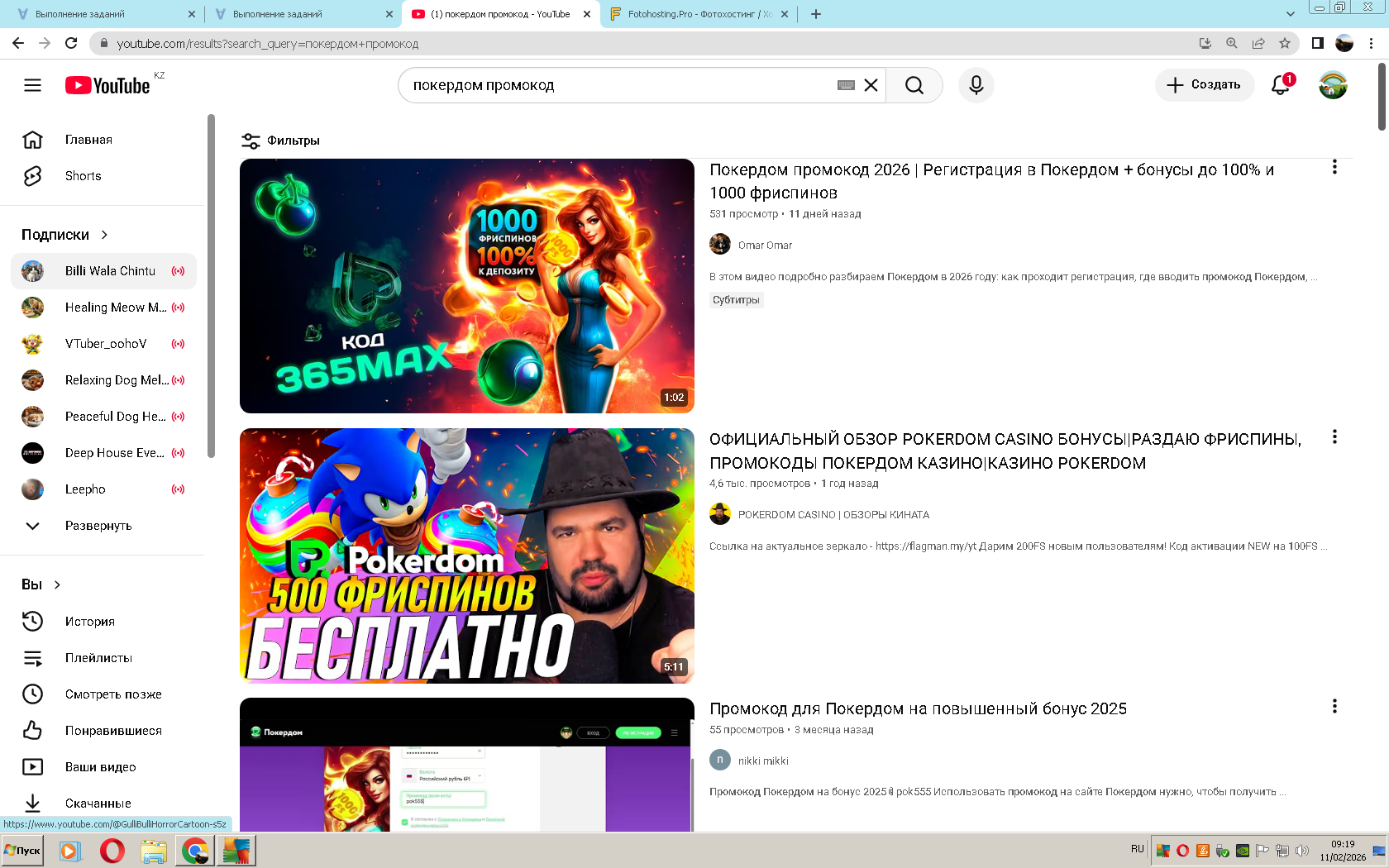Screen dimensions: 1389x868
Task: Open a new browser tab
Action: point(816,14)
